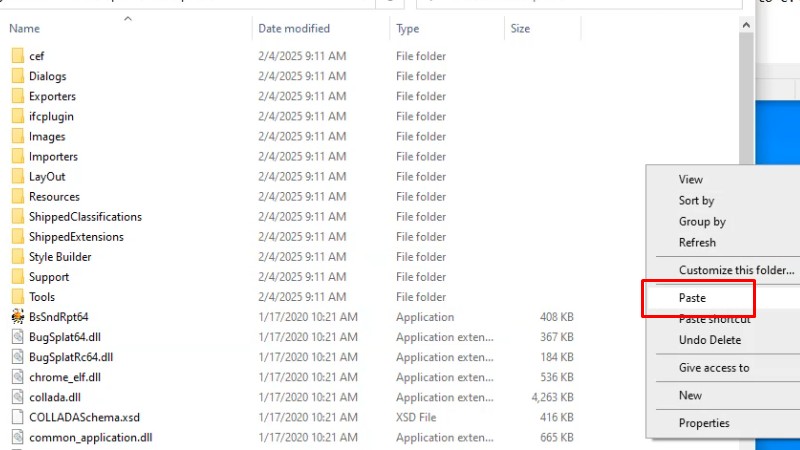Expand the Give access to submenu
The image size is (800, 450).
[714, 368]
